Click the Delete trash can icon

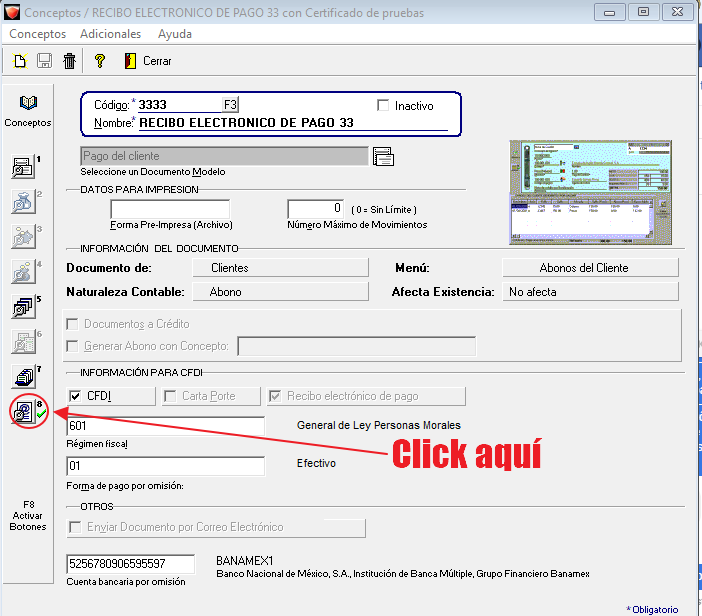coord(69,61)
